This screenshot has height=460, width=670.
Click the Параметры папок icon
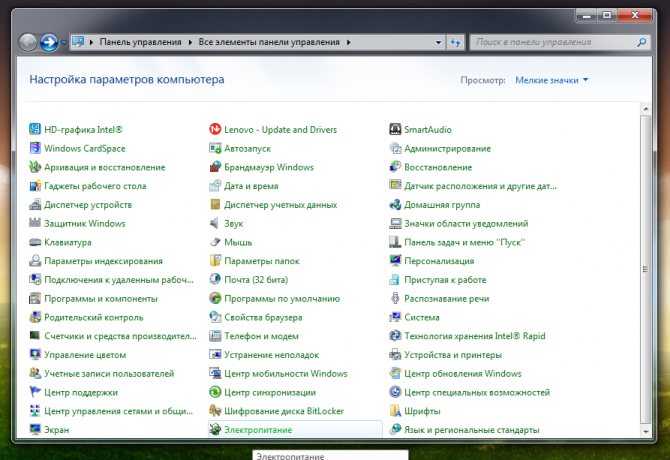coord(215,261)
